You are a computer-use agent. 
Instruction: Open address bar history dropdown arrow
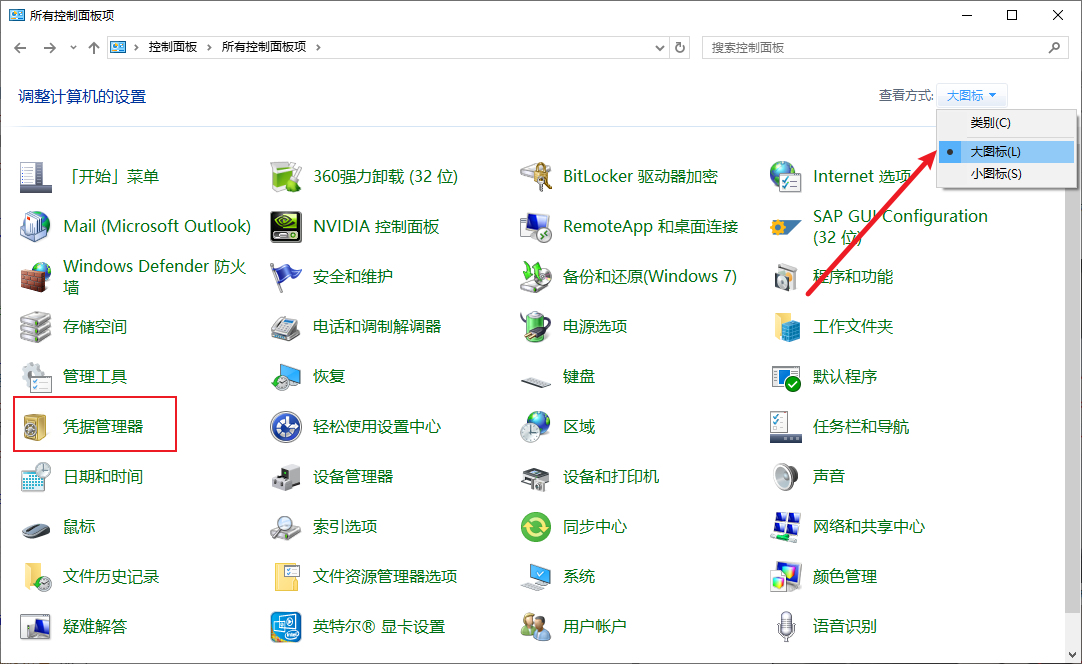tap(659, 48)
